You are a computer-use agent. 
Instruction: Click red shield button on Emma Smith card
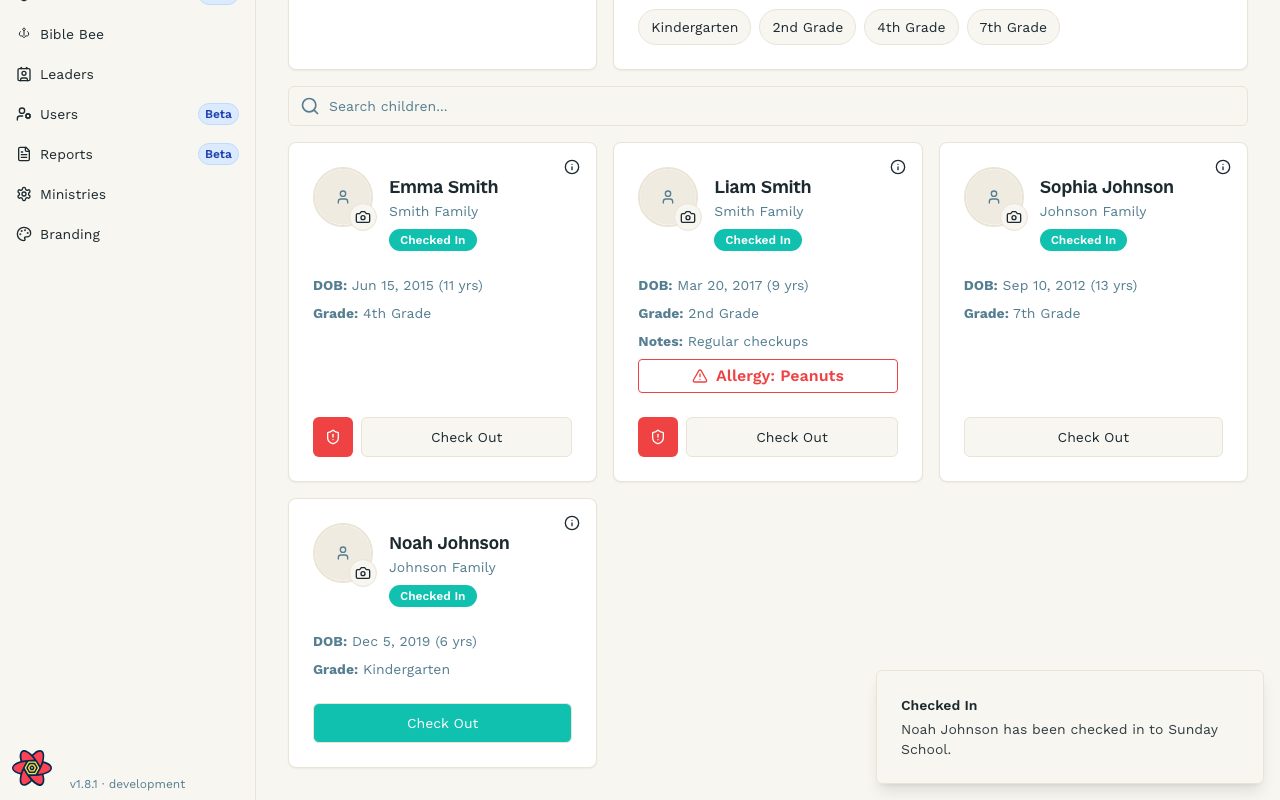pos(333,437)
